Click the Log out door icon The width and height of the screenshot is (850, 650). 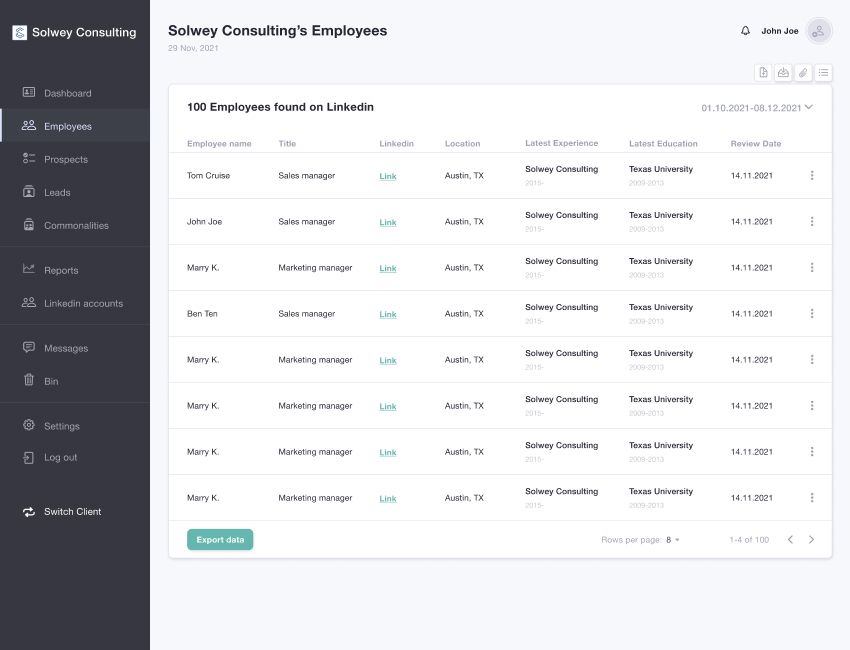click(x=29, y=458)
